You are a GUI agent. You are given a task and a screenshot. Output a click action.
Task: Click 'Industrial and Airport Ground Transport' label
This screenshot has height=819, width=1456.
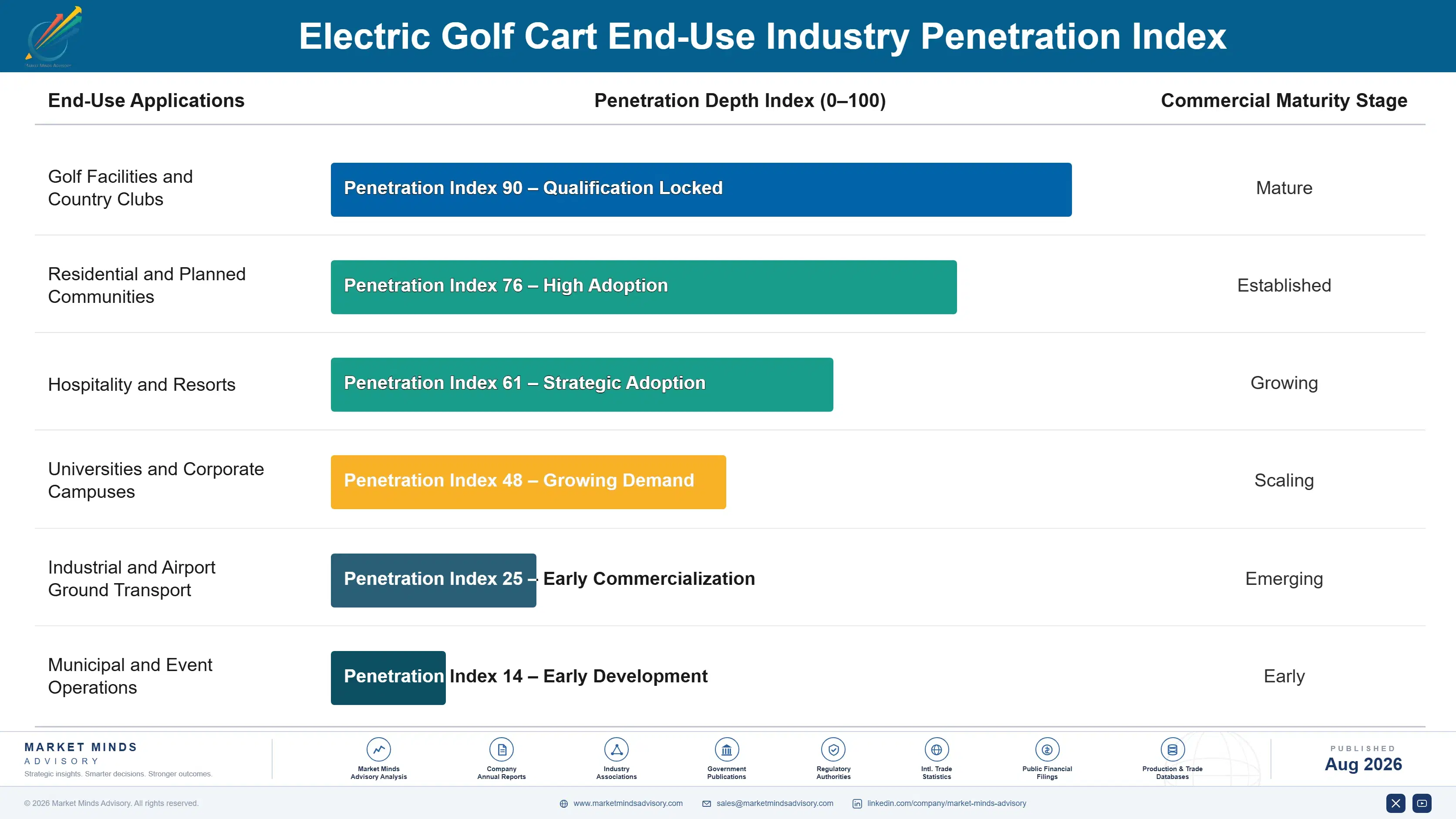coord(131,578)
